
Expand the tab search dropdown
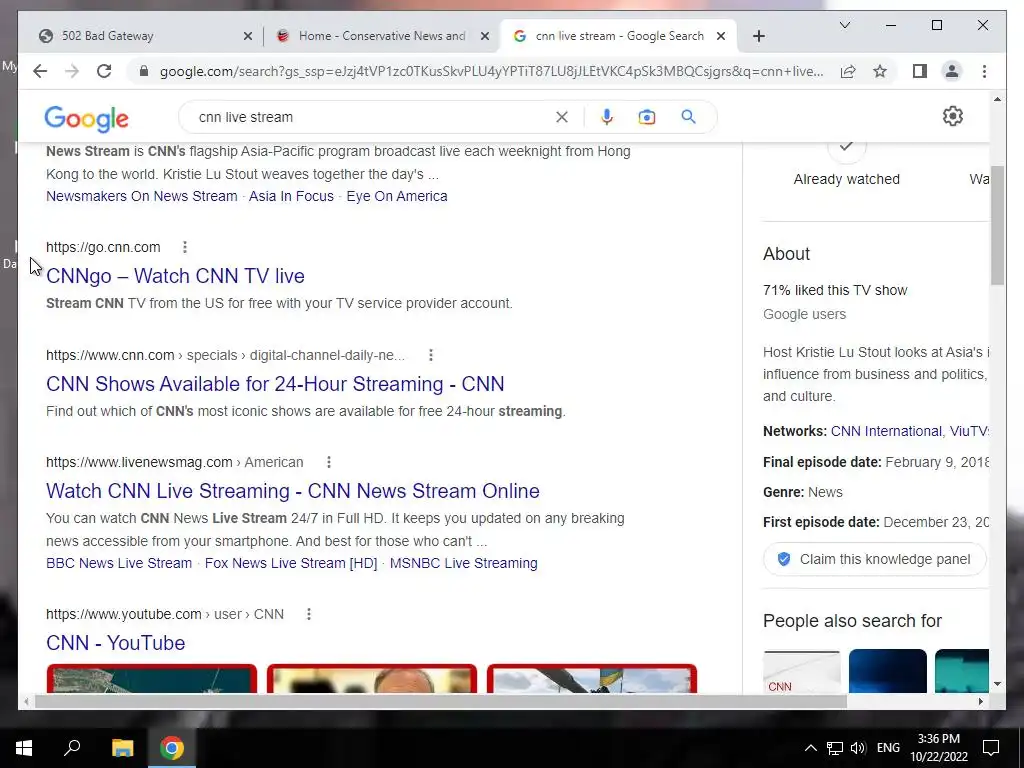point(844,25)
